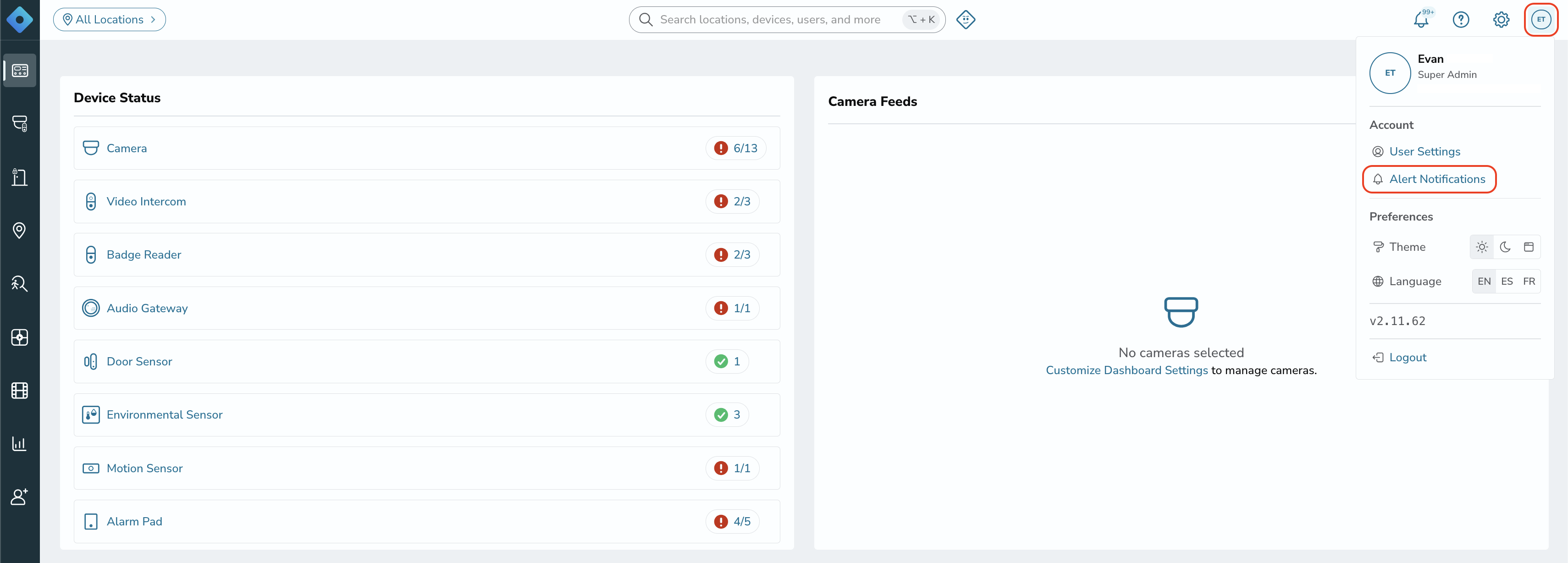
Task: Click the search locations and devices field
Action: 786,19
